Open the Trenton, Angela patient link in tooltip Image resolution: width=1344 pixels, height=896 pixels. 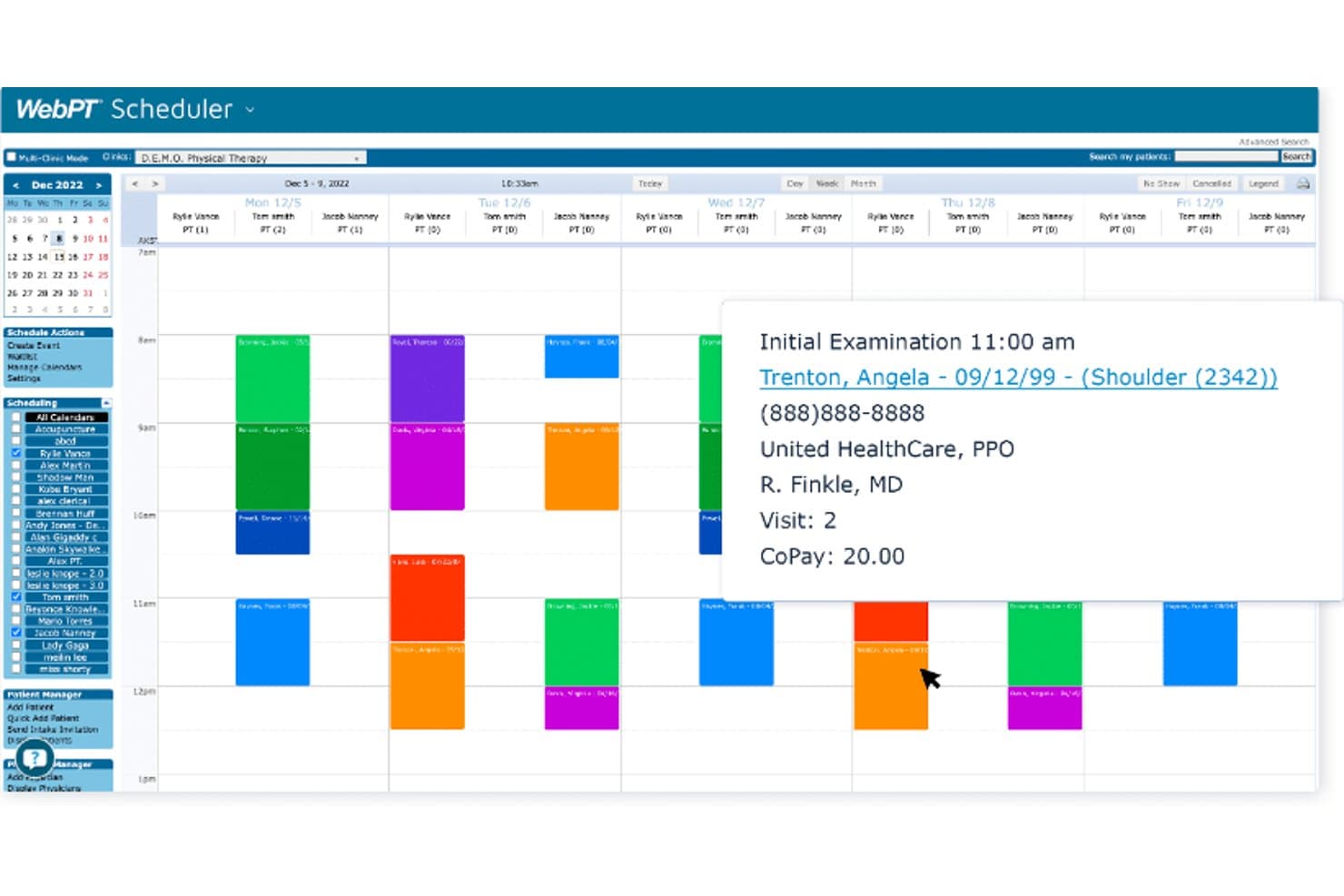[x=1018, y=378]
